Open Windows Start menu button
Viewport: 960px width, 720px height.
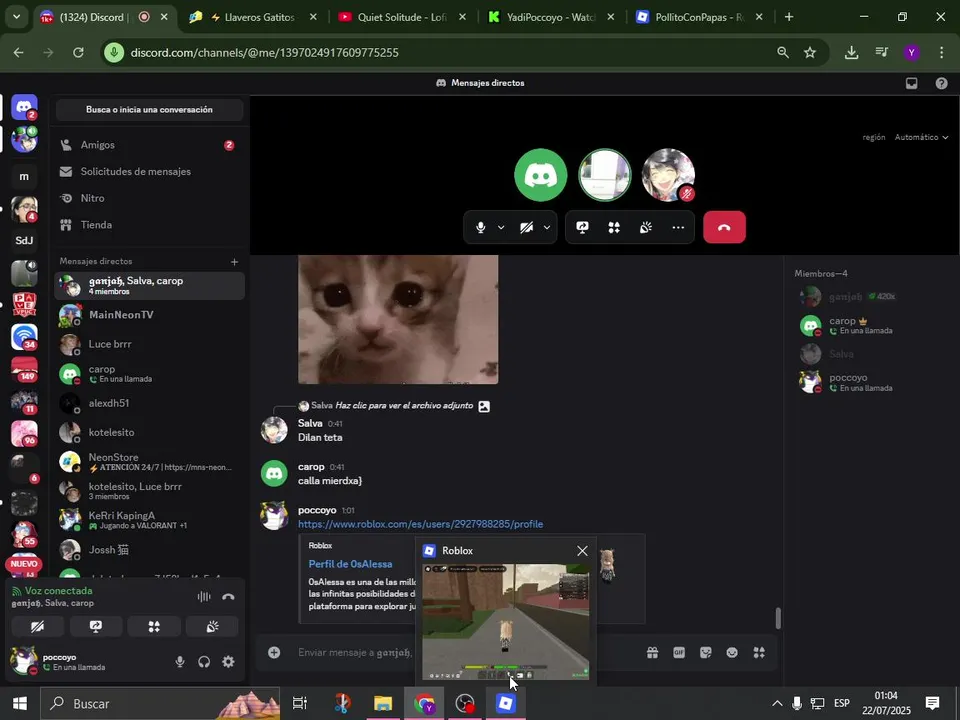coord(20,703)
